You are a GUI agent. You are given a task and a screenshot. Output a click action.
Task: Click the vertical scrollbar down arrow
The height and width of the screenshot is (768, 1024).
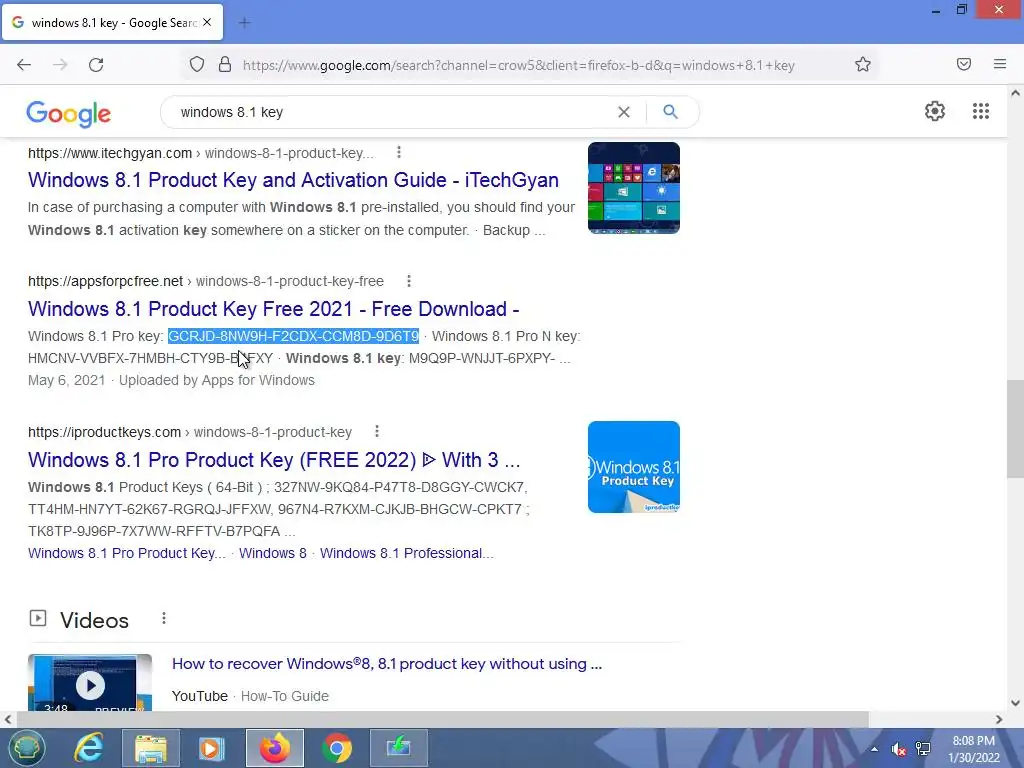1015,703
